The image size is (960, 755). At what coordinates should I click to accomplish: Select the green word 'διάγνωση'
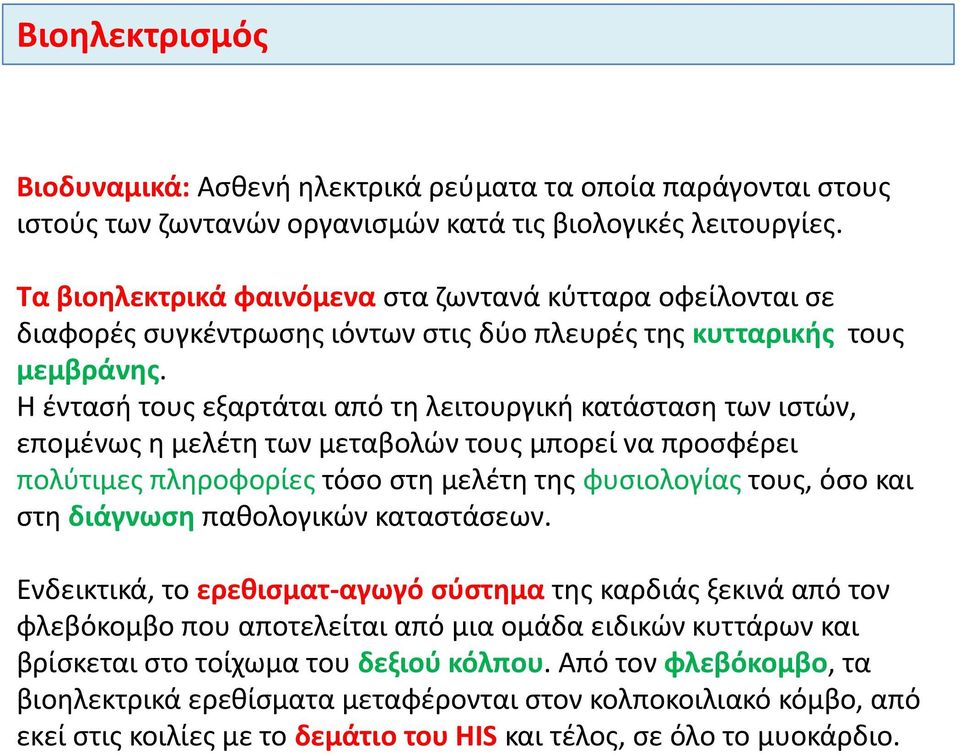pyautogui.click(x=131, y=517)
